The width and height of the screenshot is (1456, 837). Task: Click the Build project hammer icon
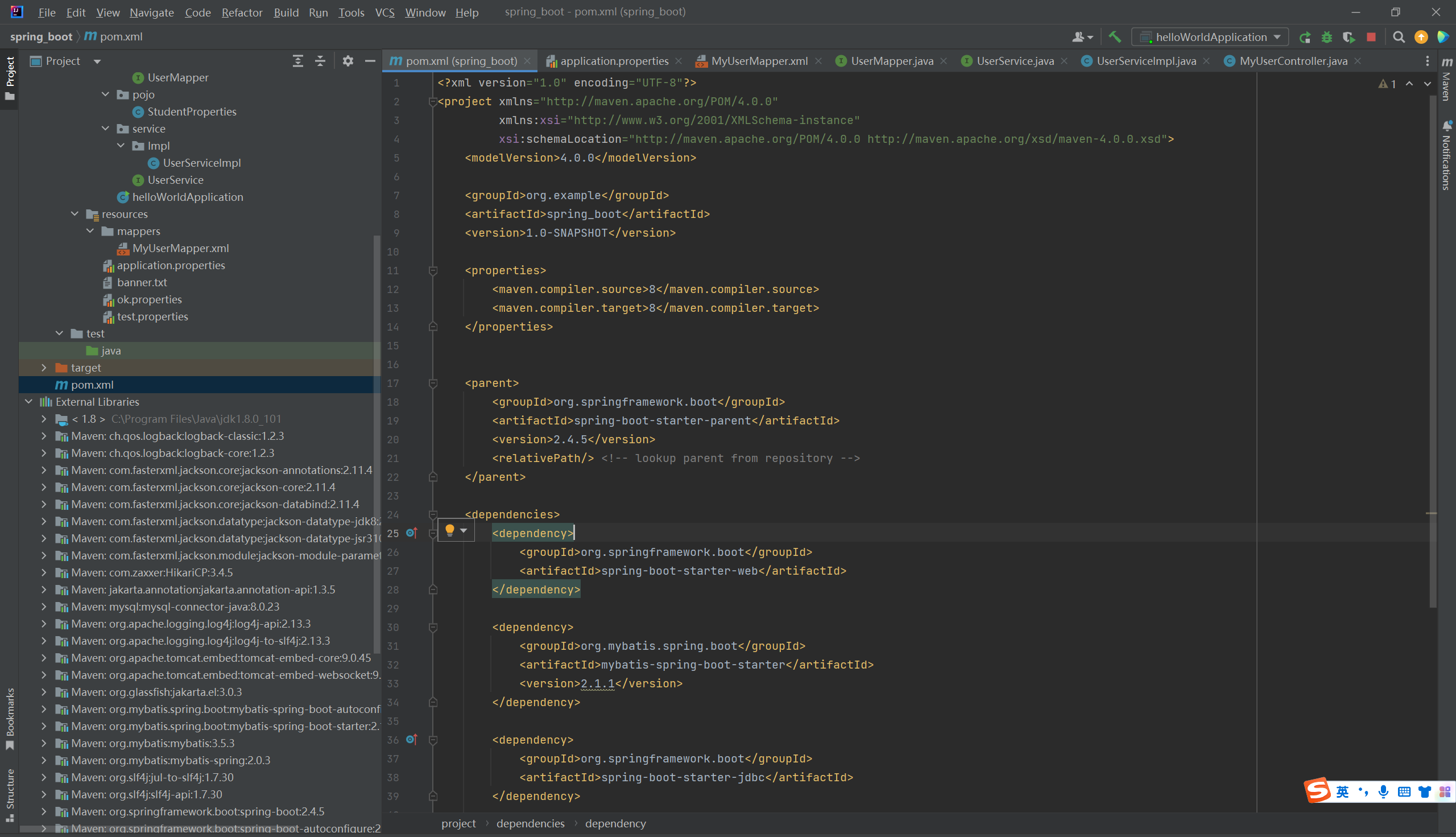(x=1115, y=37)
